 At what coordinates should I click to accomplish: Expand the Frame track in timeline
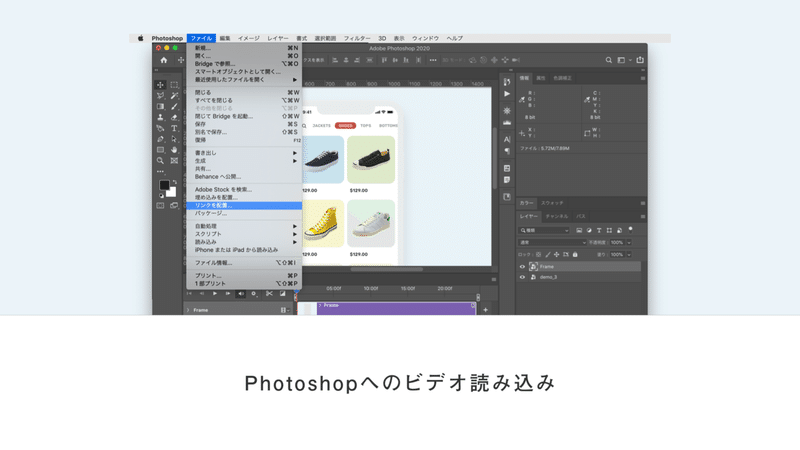[x=188, y=310]
